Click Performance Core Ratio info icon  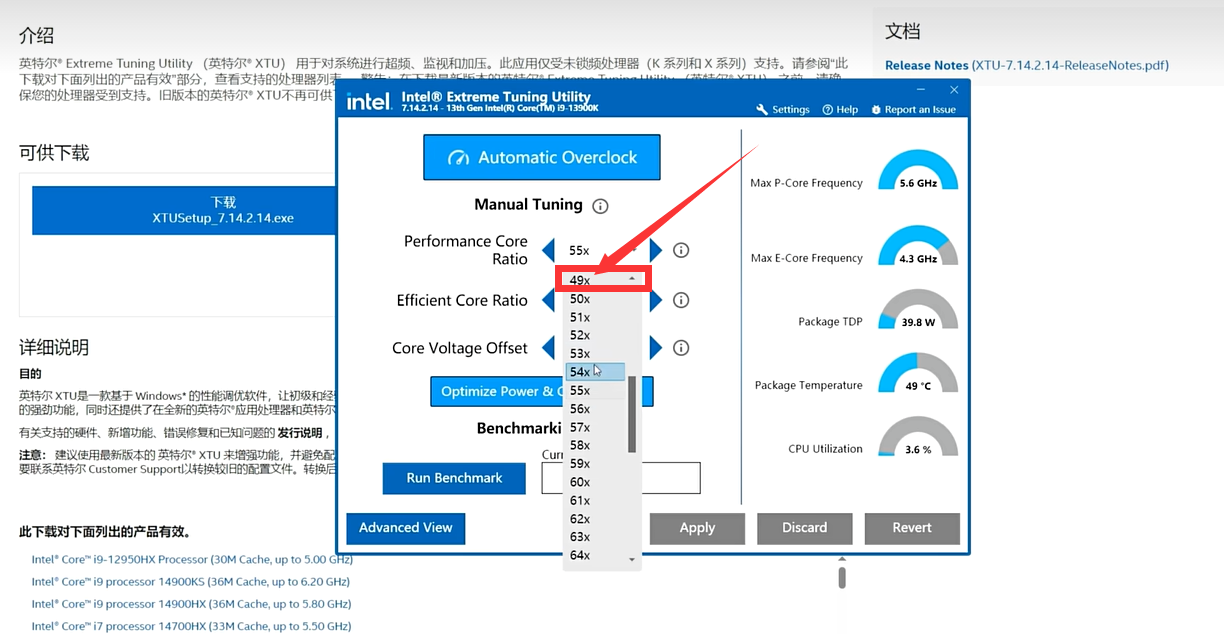681,250
